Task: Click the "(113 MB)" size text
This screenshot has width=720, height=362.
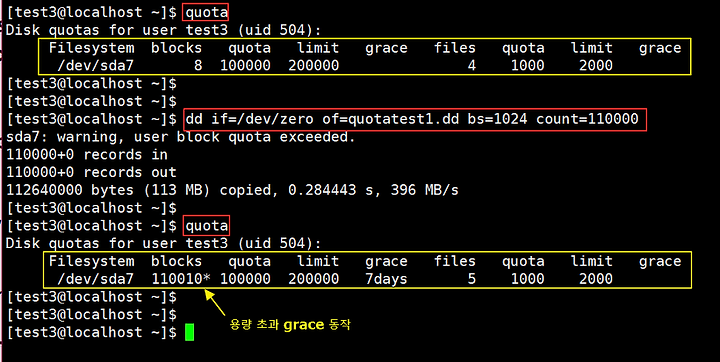Action: click(x=176, y=190)
